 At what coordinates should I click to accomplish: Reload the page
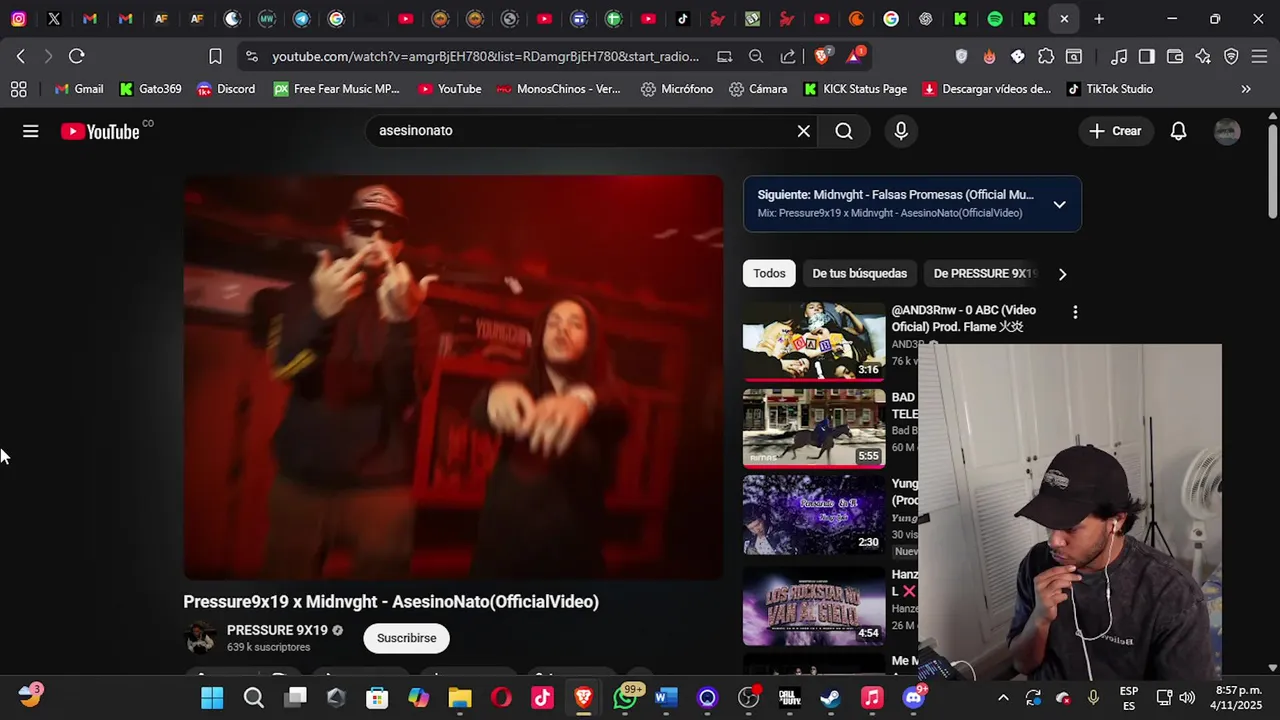pyautogui.click(x=77, y=56)
